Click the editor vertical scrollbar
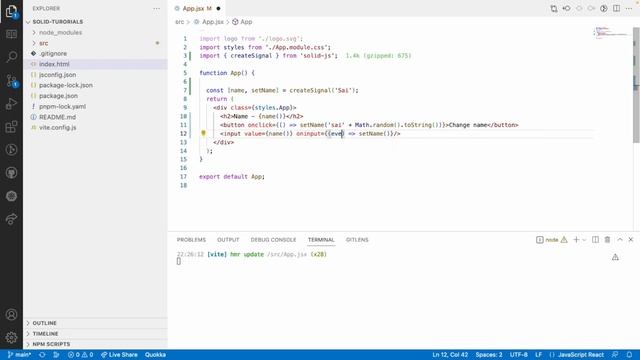The width and height of the screenshot is (640, 360). [636, 85]
